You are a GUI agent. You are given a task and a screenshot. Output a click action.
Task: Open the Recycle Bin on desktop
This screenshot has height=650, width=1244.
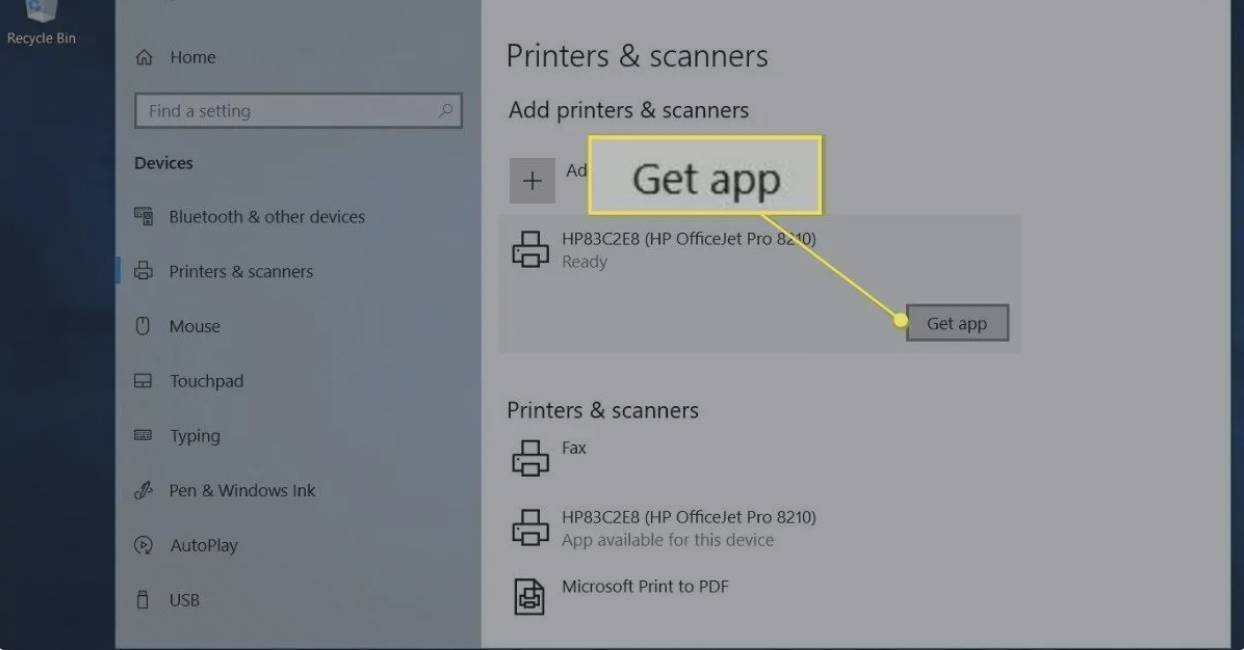[x=41, y=22]
